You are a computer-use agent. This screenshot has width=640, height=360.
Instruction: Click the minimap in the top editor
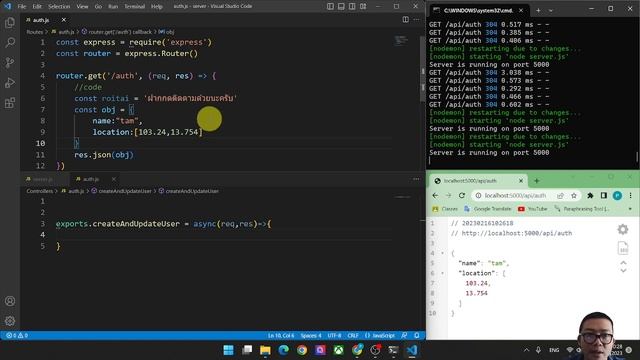pyautogui.click(x=401, y=41)
